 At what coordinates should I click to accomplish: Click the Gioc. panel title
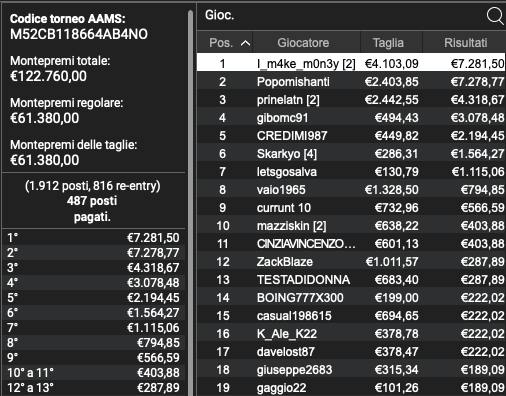[220, 15]
